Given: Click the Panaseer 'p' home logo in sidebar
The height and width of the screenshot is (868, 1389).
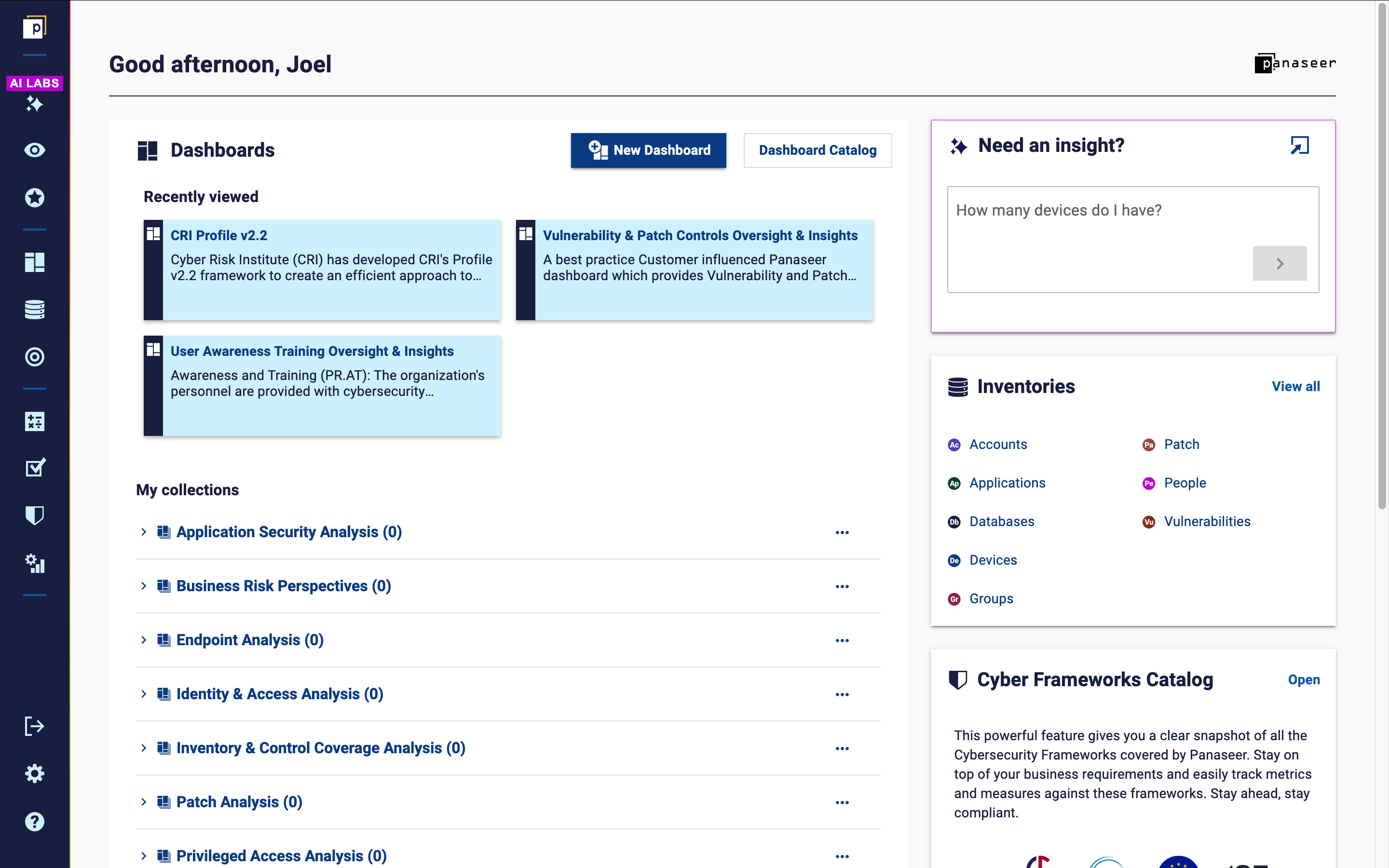Looking at the screenshot, I should point(34,27).
